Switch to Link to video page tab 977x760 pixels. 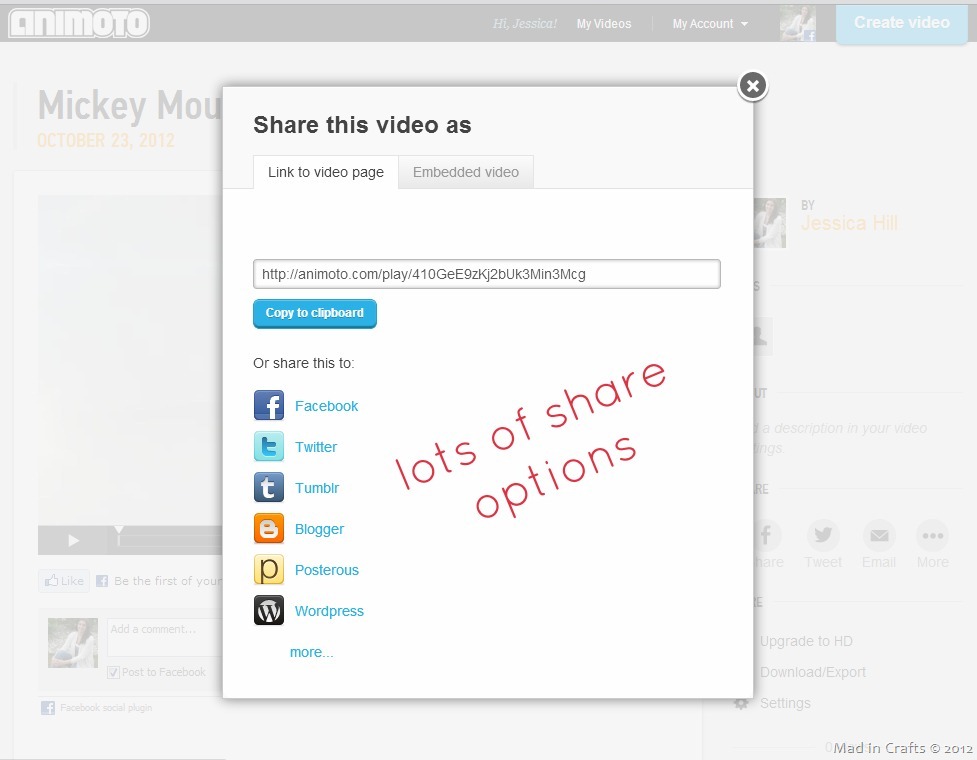point(326,172)
